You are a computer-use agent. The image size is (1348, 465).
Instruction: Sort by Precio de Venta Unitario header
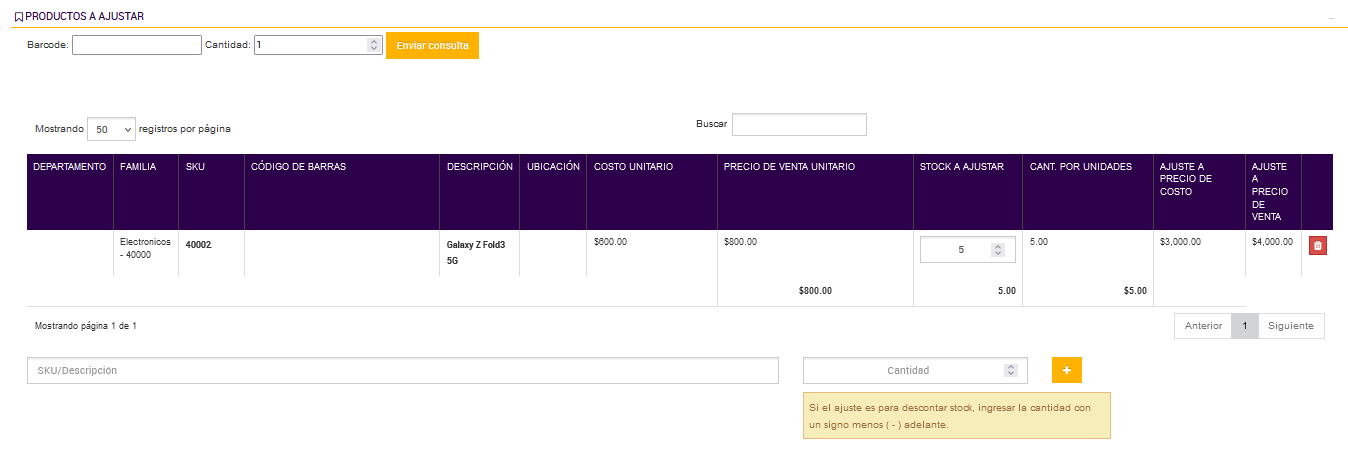[x=789, y=167]
